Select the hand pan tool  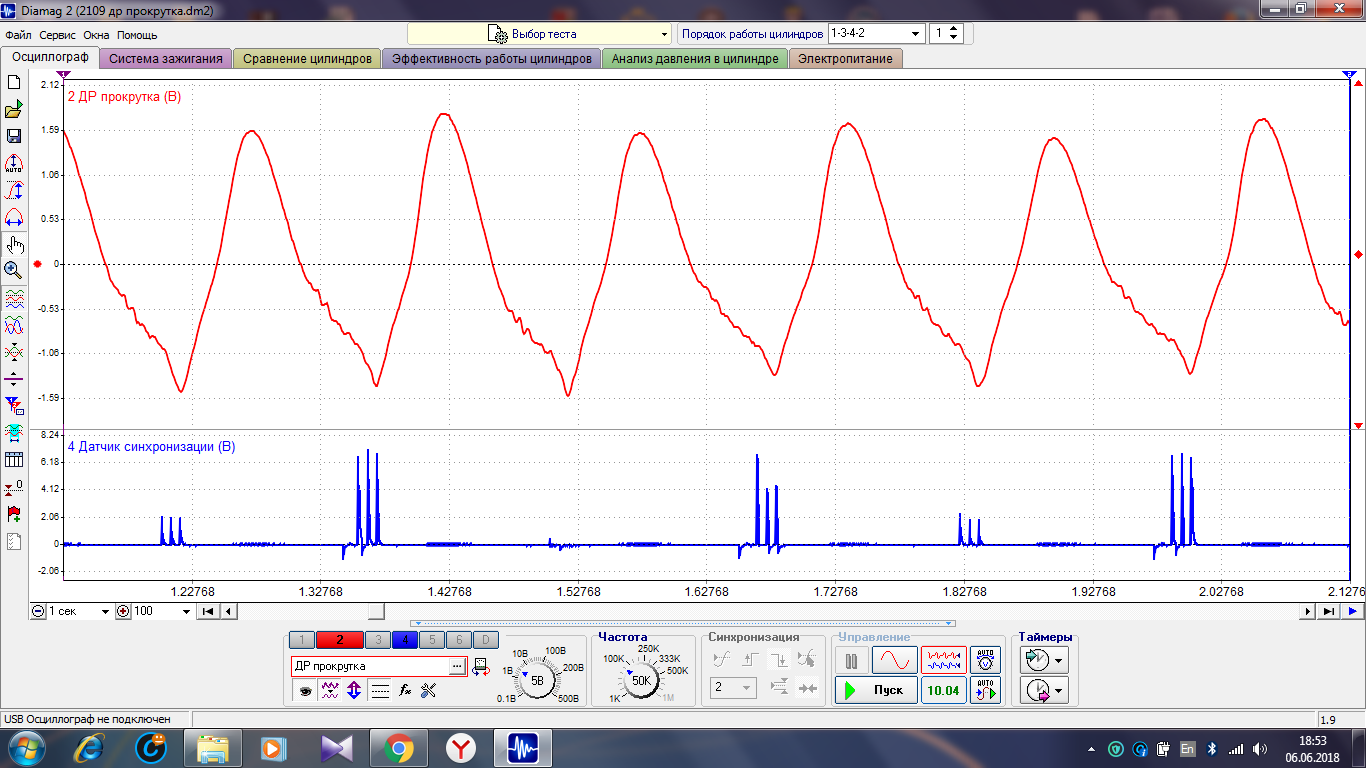[x=14, y=244]
